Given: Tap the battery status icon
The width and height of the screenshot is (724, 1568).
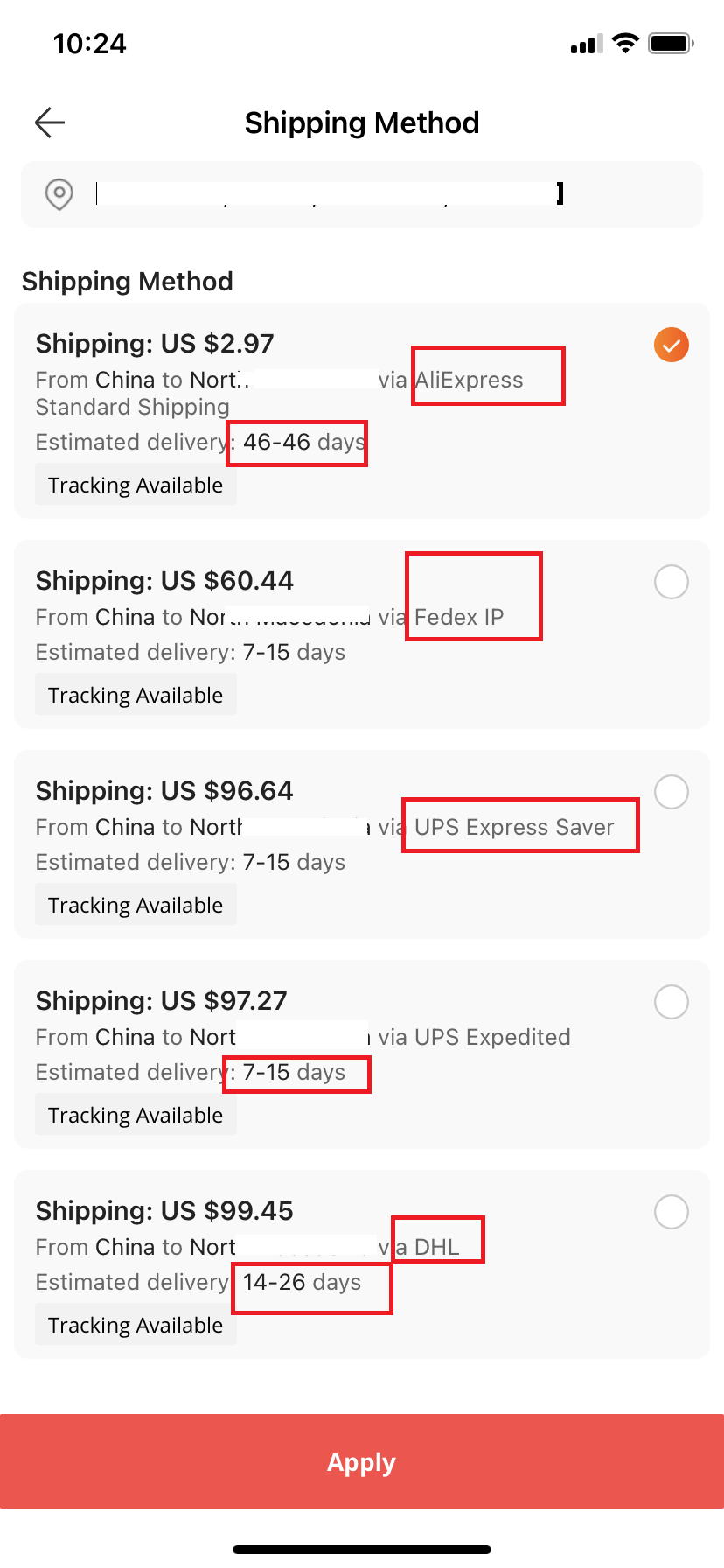Looking at the screenshot, I should [672, 43].
